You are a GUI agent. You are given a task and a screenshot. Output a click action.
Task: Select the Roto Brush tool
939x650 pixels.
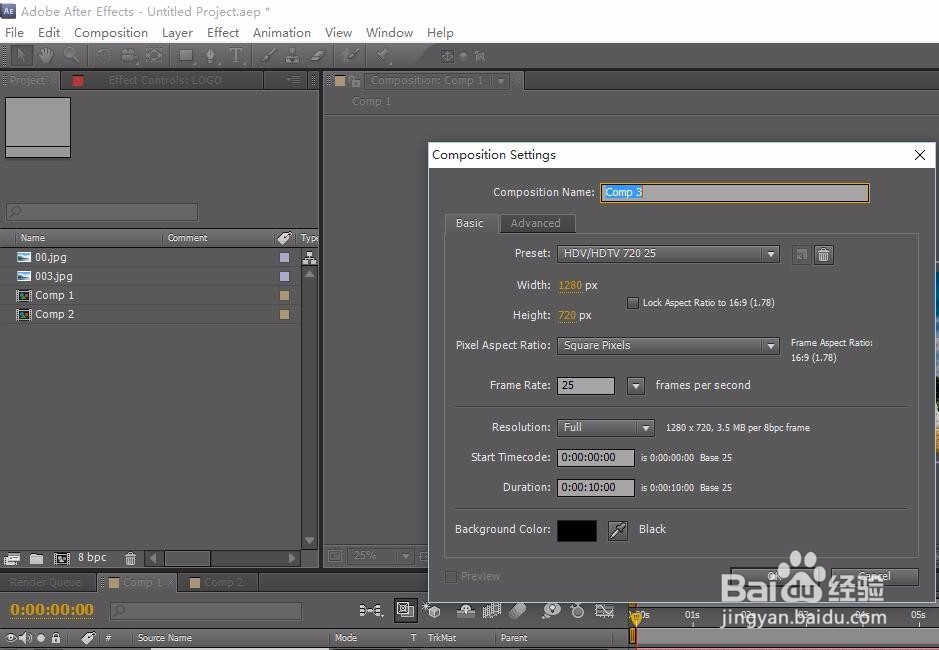[350, 56]
